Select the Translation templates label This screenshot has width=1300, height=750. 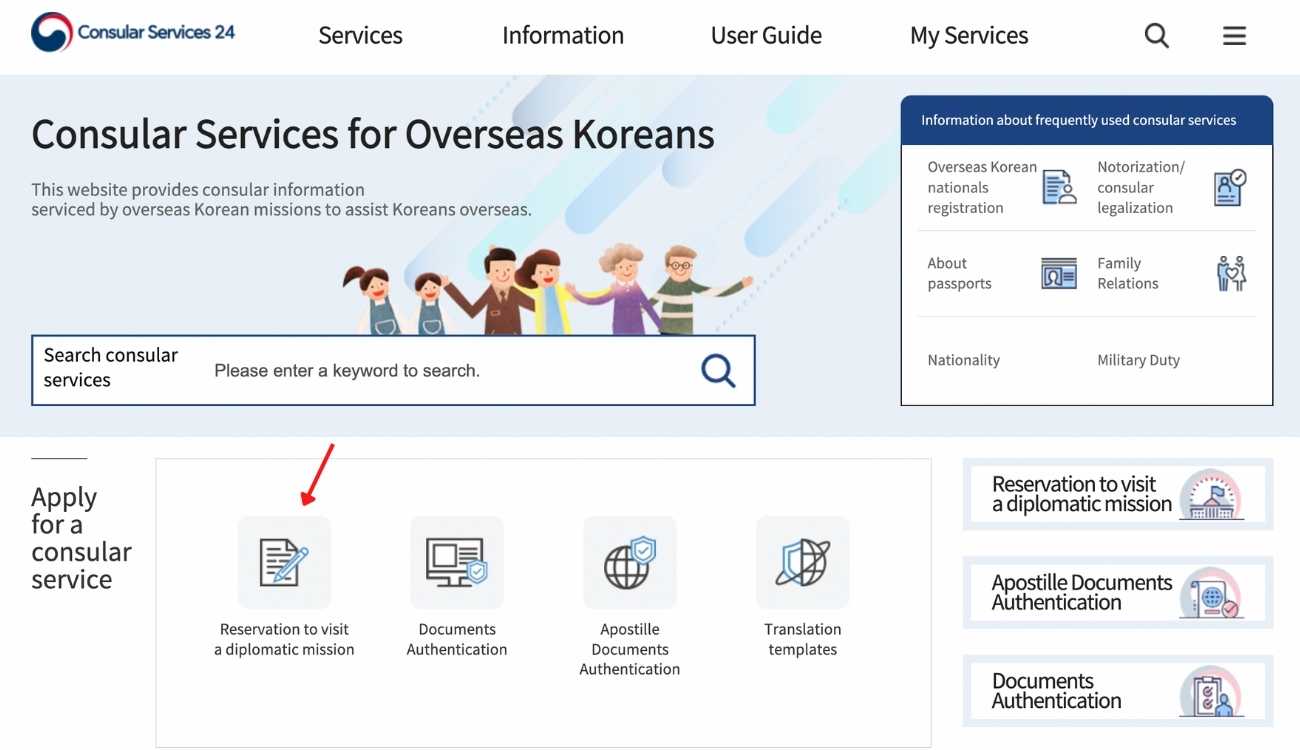803,639
